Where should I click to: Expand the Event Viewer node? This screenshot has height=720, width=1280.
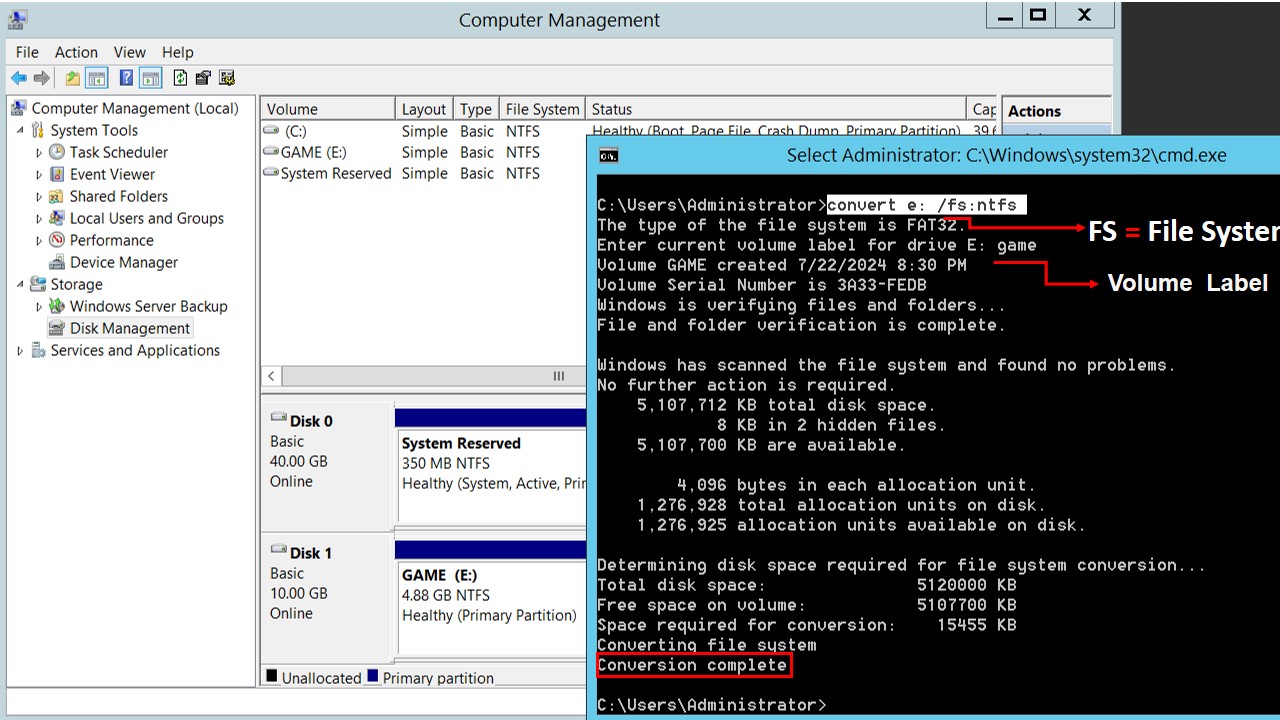tap(39, 175)
